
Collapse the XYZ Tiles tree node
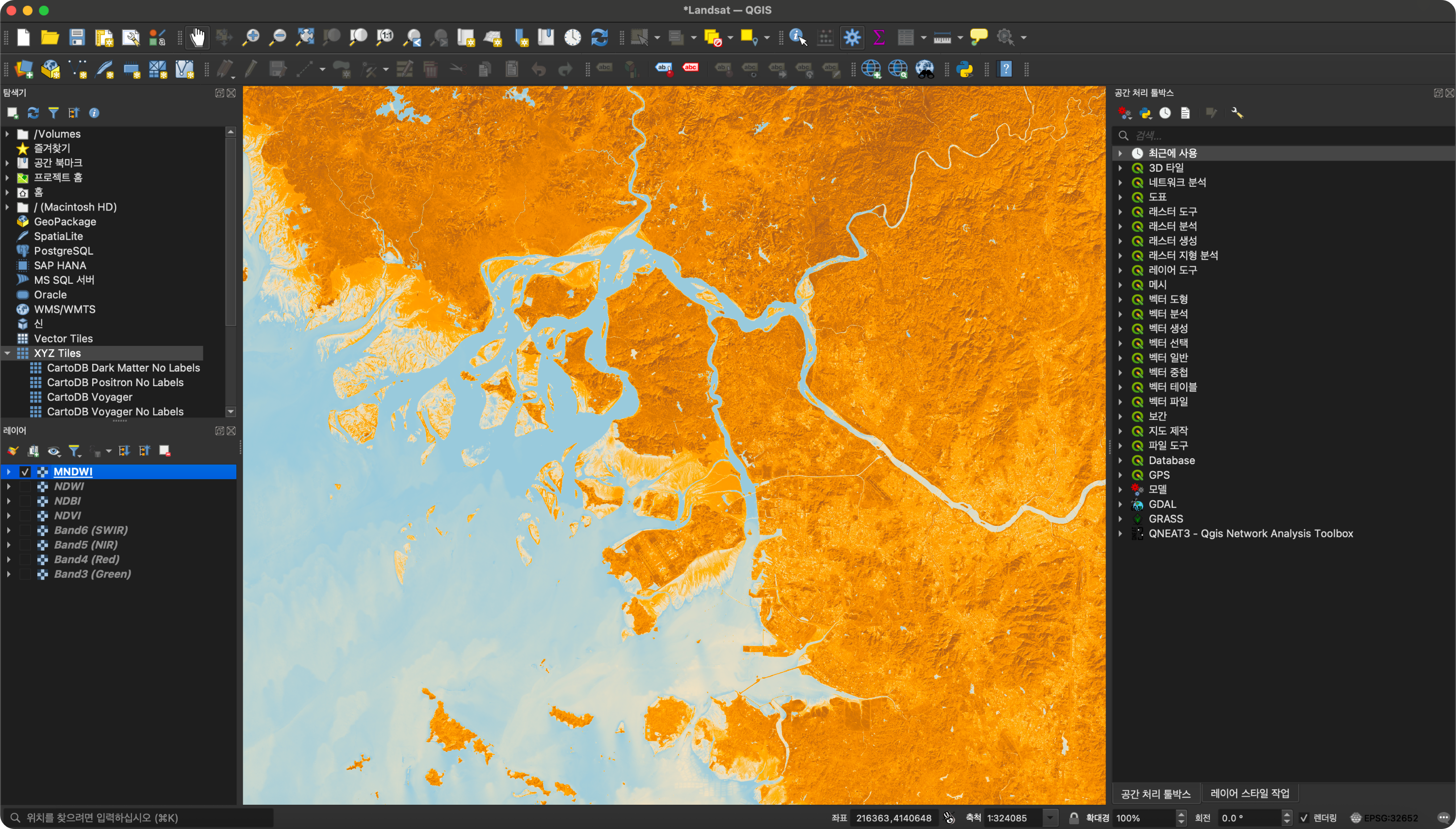point(7,353)
